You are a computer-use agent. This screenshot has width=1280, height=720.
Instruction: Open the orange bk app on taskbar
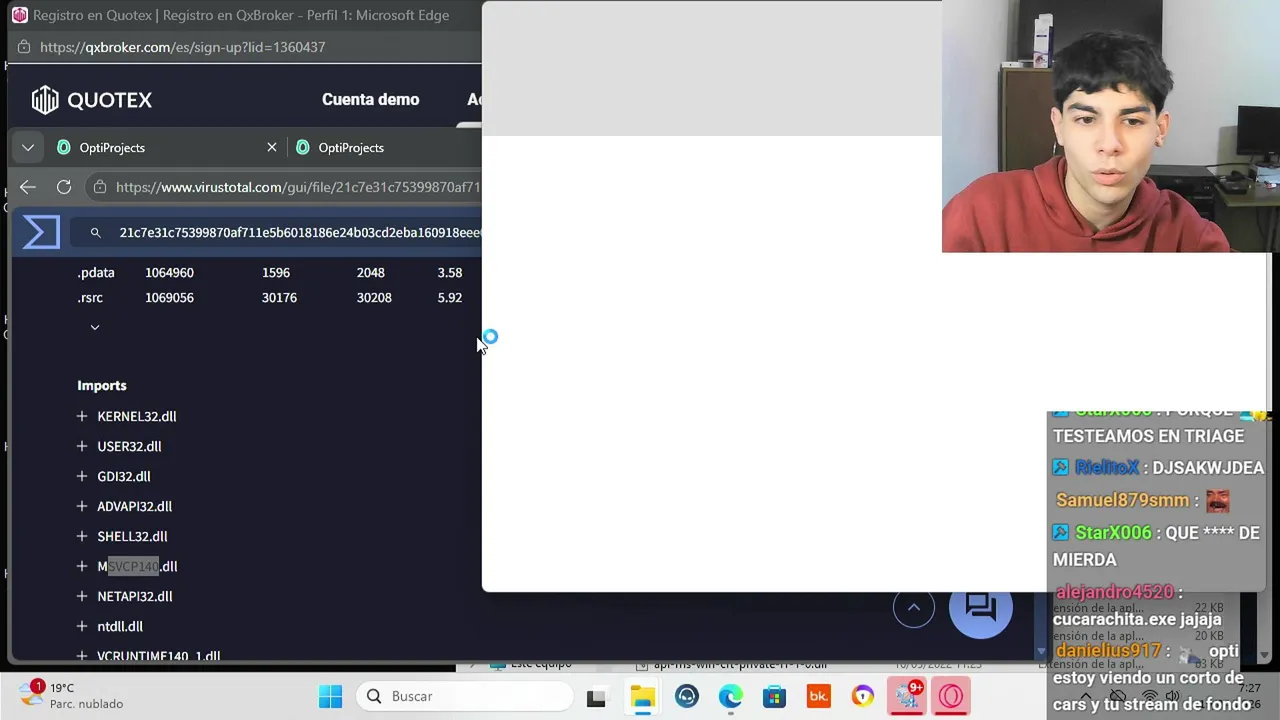tap(818, 696)
